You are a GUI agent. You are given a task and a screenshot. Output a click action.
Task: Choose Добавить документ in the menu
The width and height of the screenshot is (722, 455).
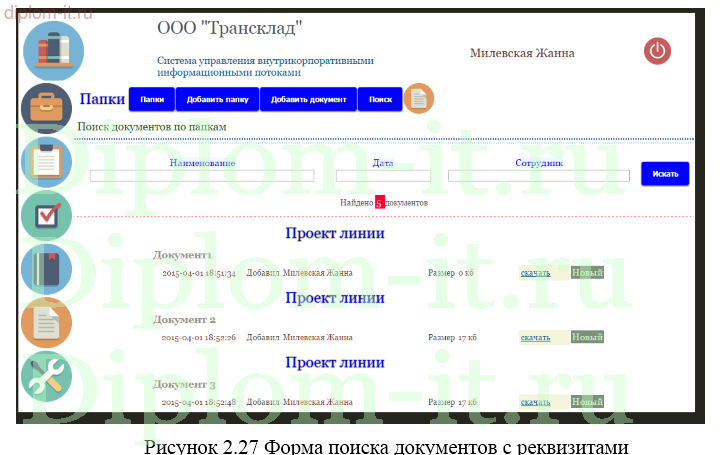(309, 99)
